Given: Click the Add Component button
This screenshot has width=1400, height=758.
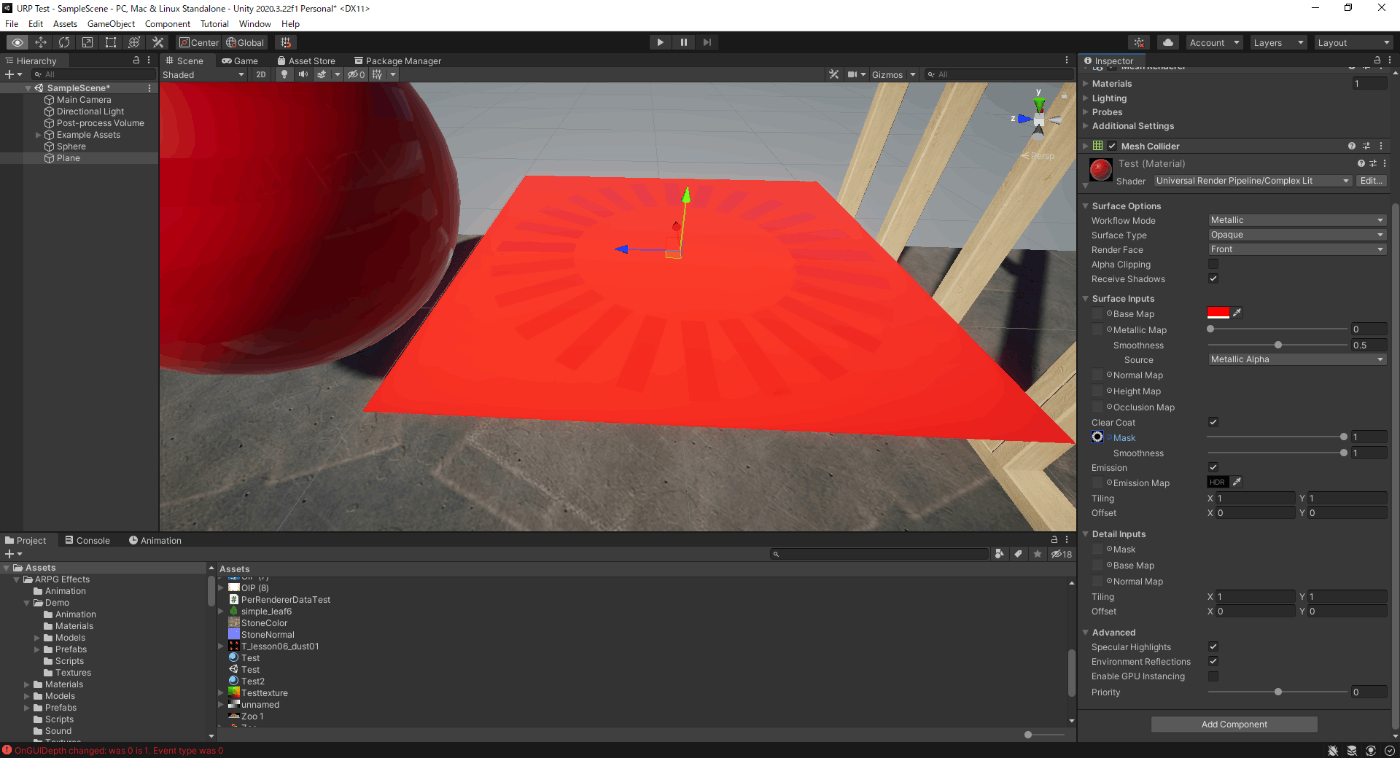Looking at the screenshot, I should click(x=1234, y=724).
